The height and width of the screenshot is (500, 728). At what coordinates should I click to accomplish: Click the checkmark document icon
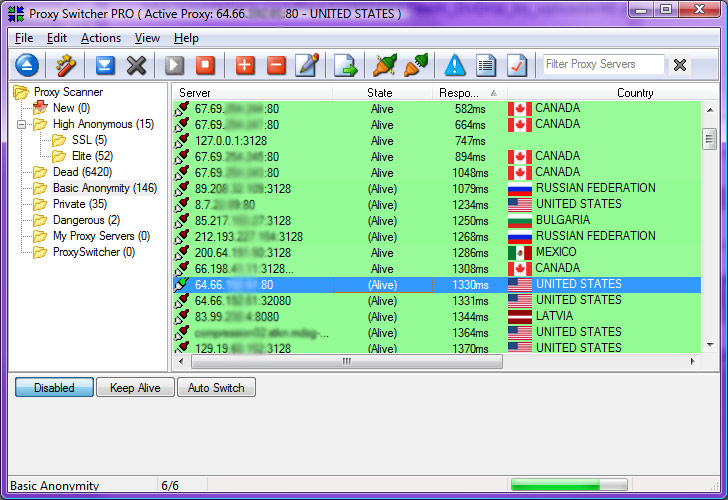(x=517, y=65)
